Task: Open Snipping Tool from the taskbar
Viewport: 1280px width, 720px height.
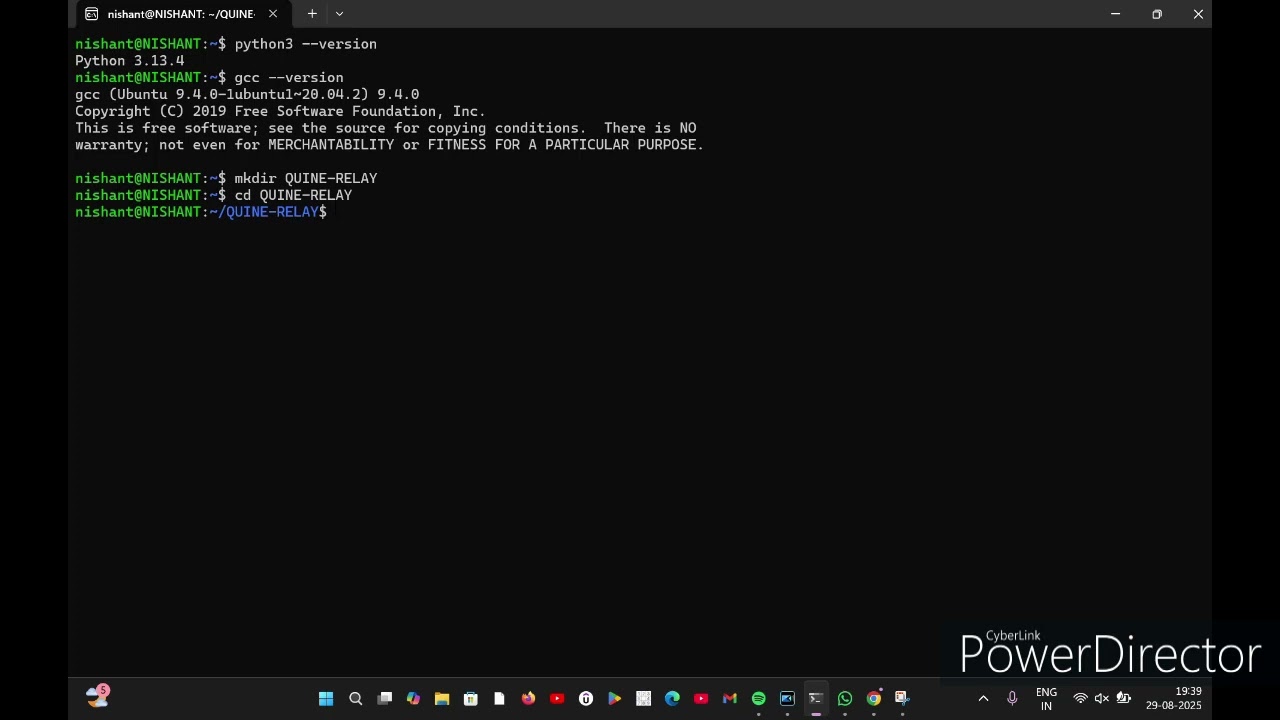Action: (x=902, y=698)
